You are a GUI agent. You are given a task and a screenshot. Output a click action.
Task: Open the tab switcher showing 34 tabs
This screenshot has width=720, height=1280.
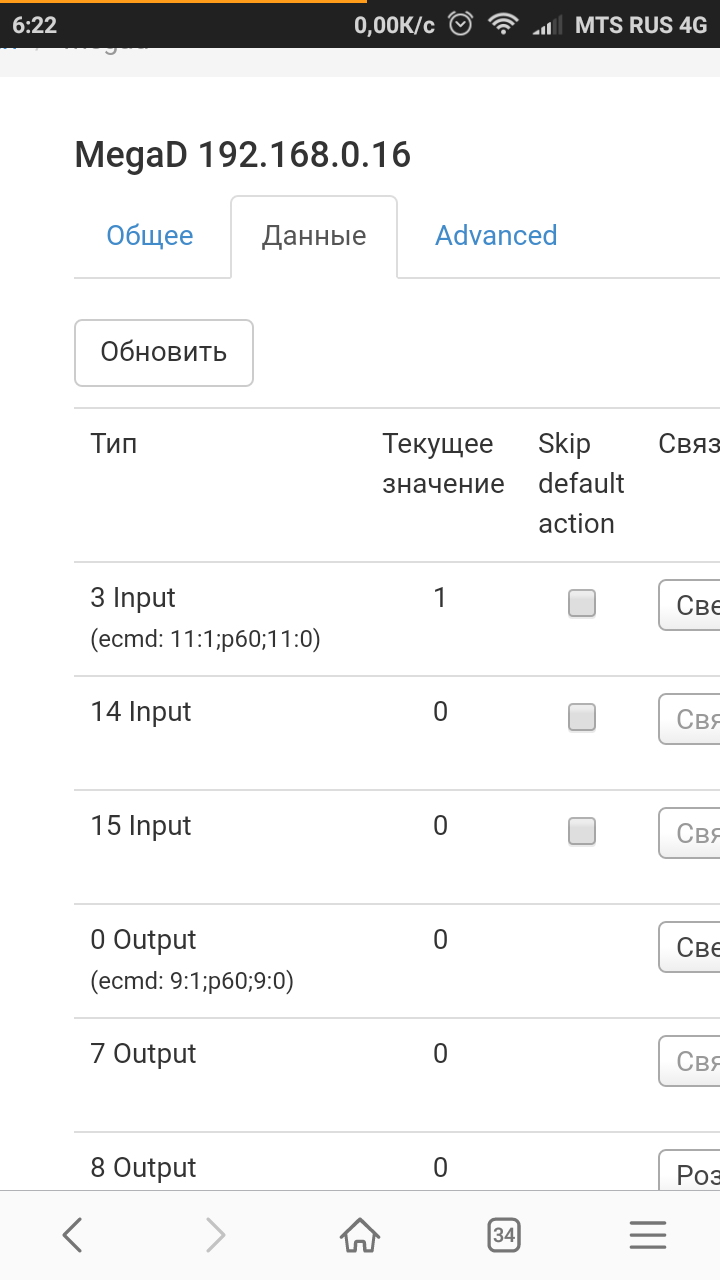503,1235
